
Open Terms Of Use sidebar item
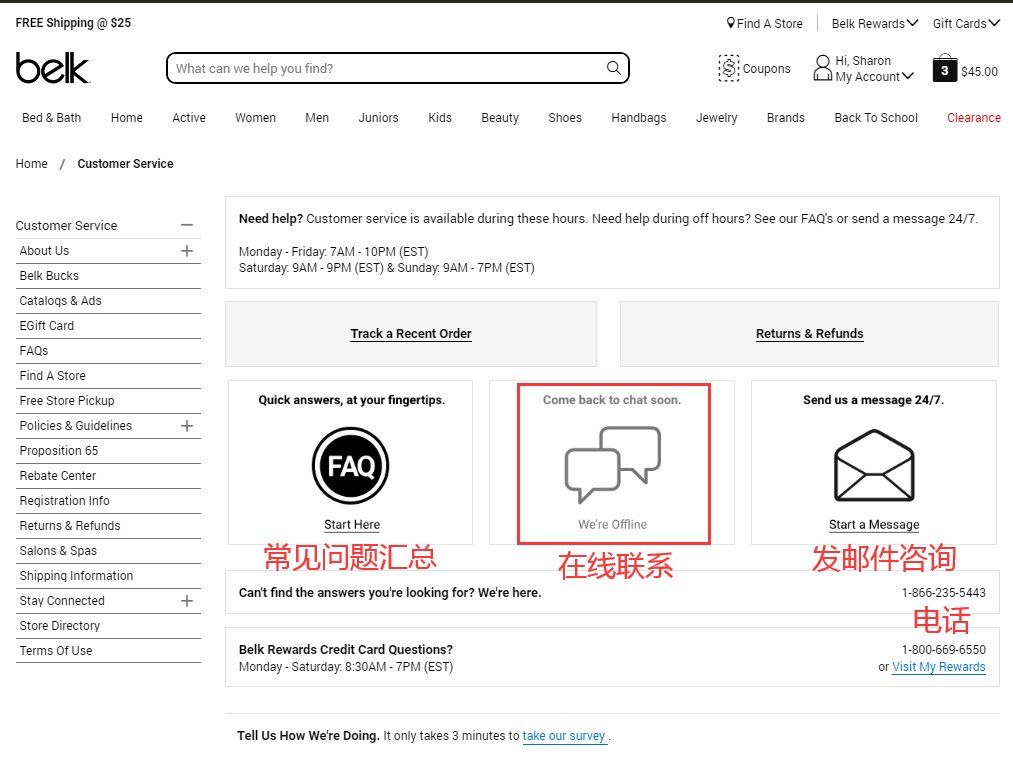pyautogui.click(x=56, y=650)
